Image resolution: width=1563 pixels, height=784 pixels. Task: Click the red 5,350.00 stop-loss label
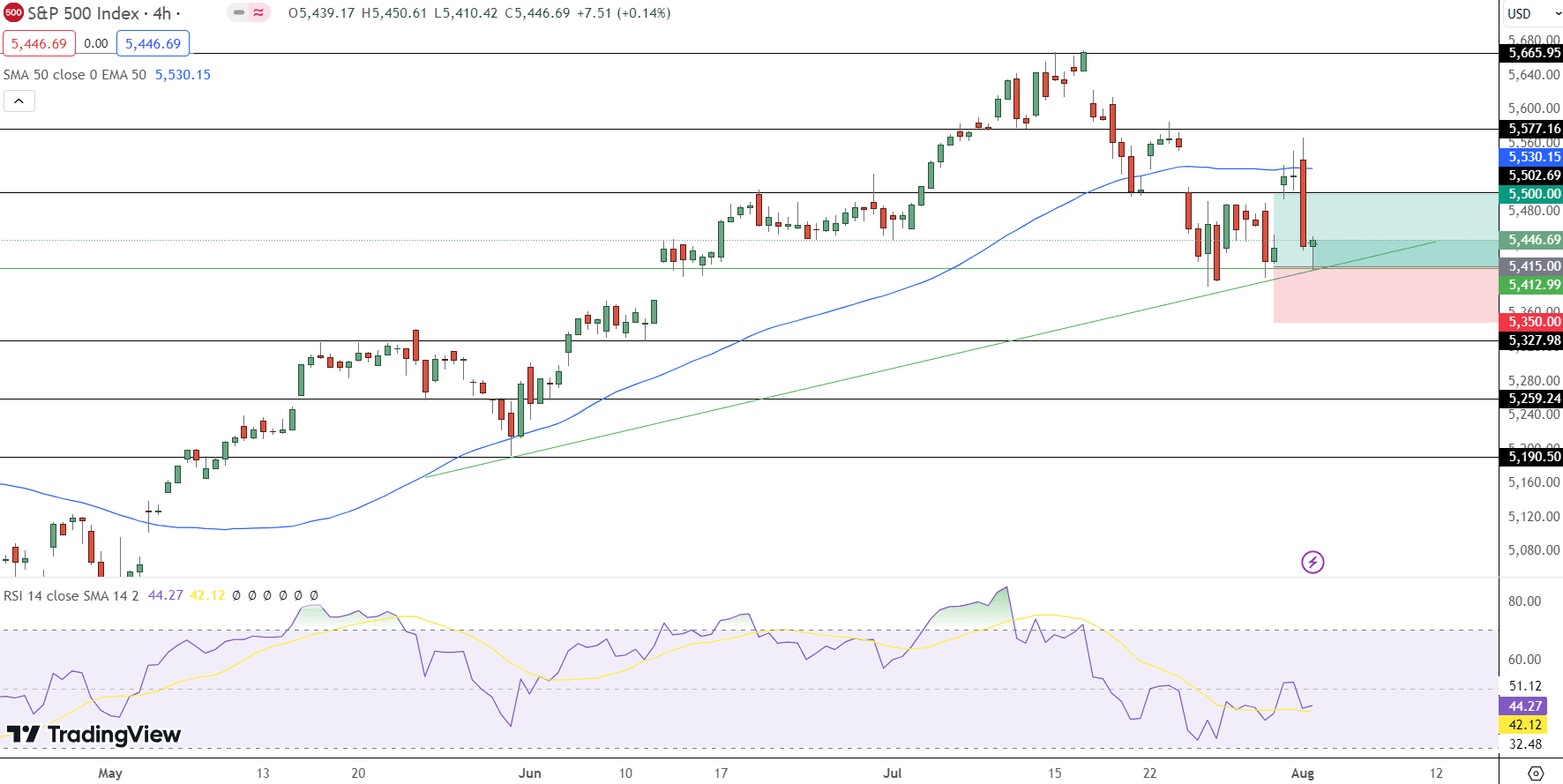1531,322
